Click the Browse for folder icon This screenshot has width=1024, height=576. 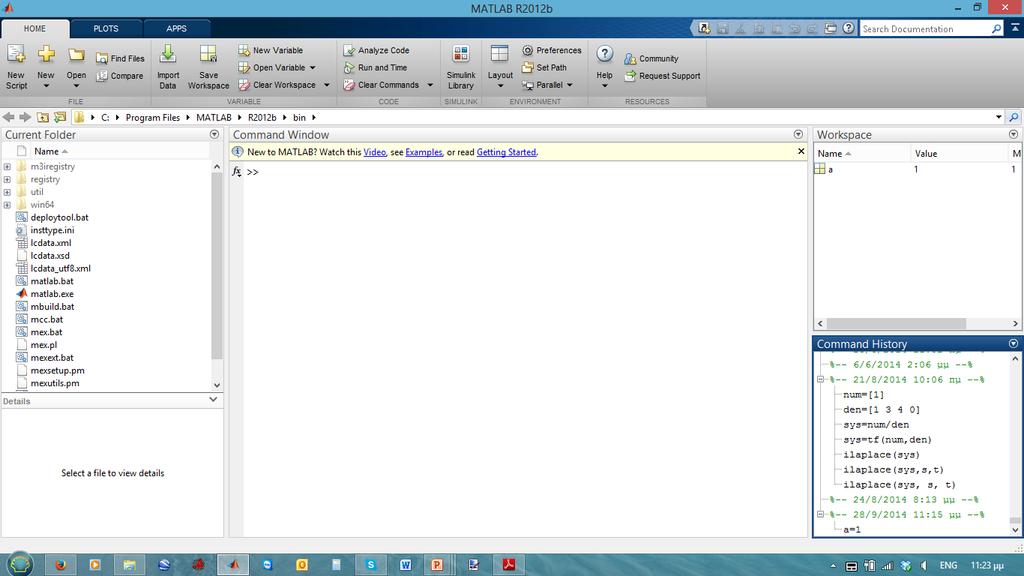60,118
